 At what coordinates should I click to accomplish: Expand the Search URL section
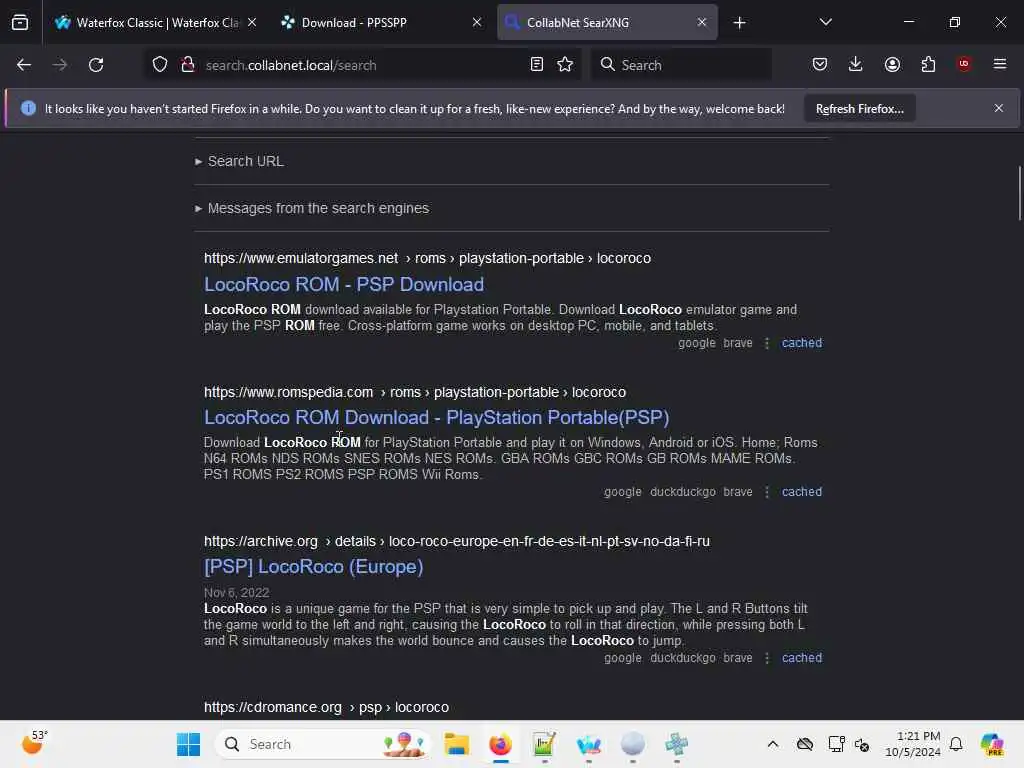[x=240, y=161]
